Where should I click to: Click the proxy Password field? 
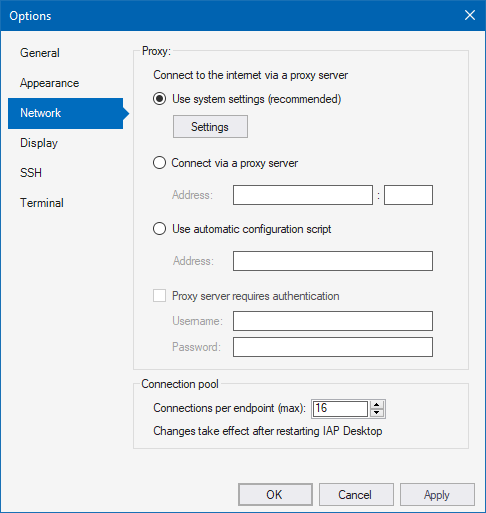tap(333, 347)
